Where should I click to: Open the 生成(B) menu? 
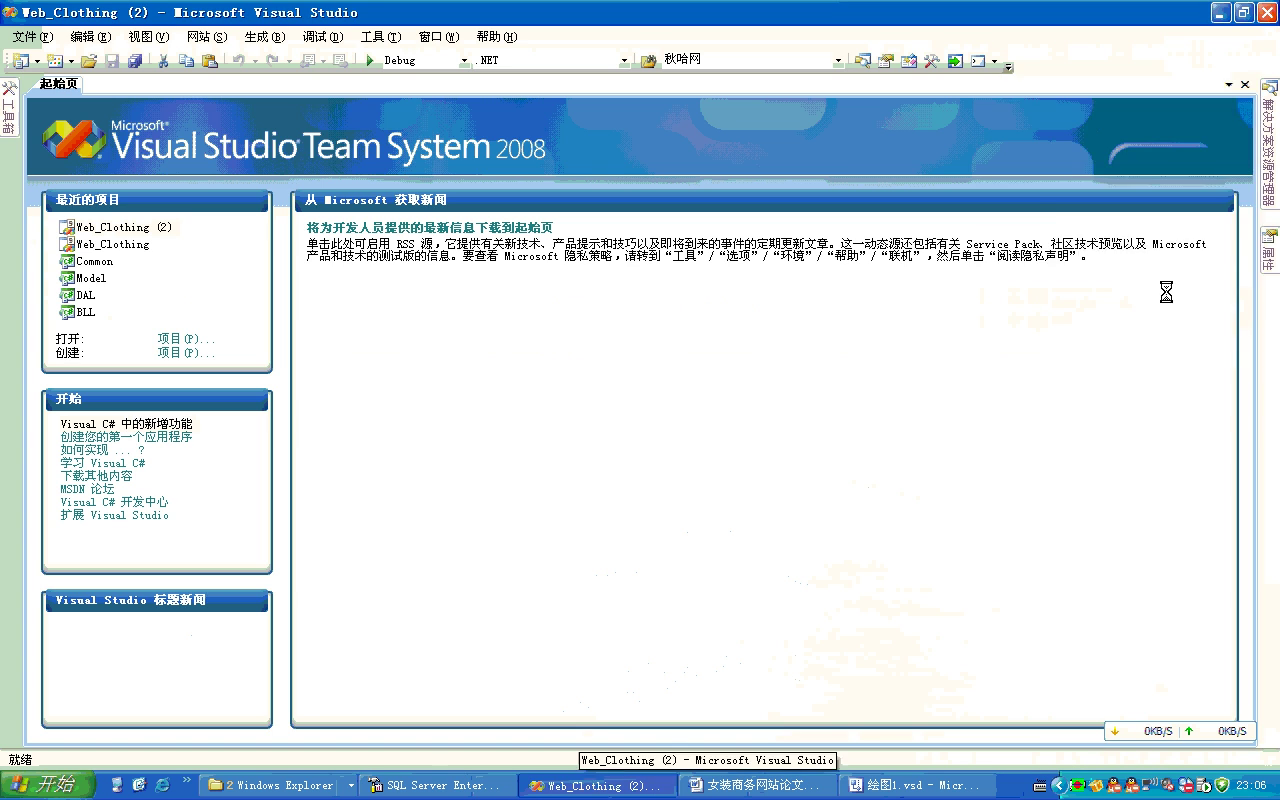pyautogui.click(x=265, y=37)
